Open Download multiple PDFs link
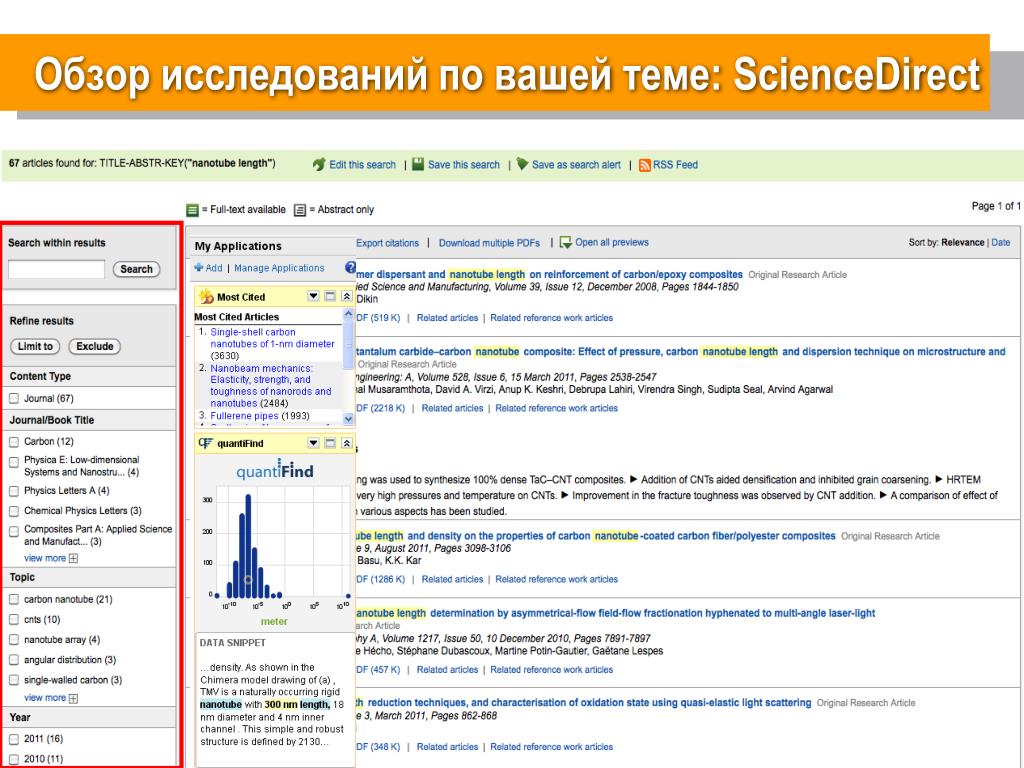1024x768 pixels. pos(489,243)
